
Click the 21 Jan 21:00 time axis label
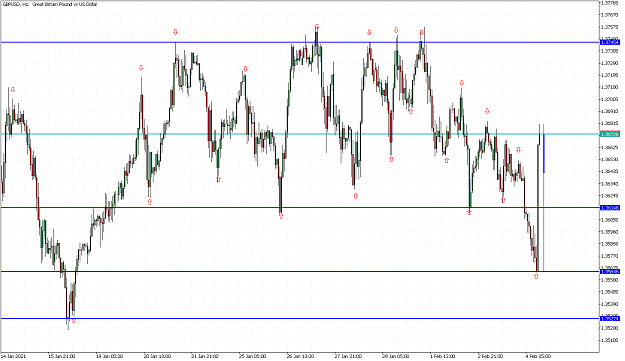pos(204,356)
